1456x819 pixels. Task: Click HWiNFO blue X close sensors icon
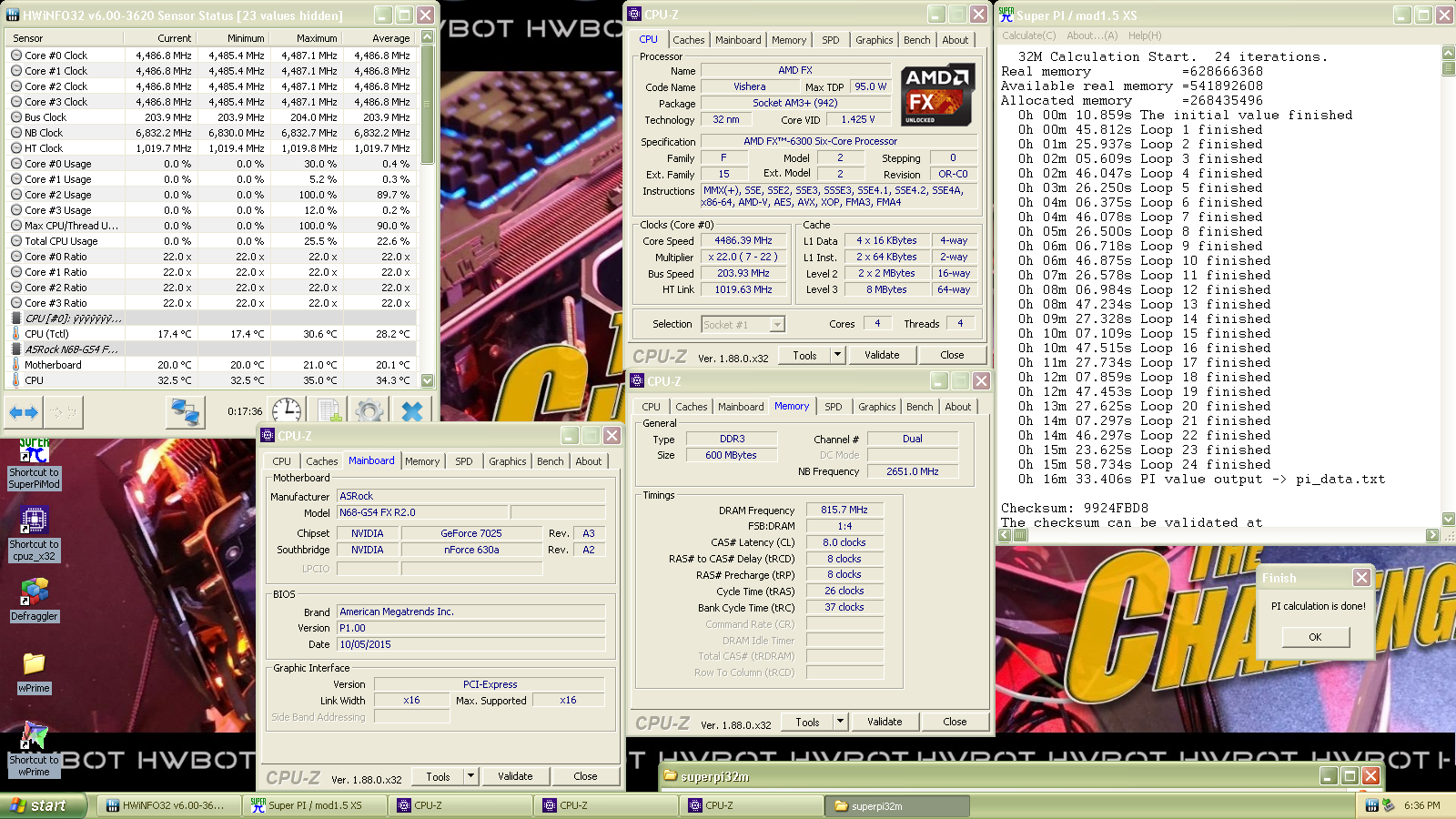(412, 412)
